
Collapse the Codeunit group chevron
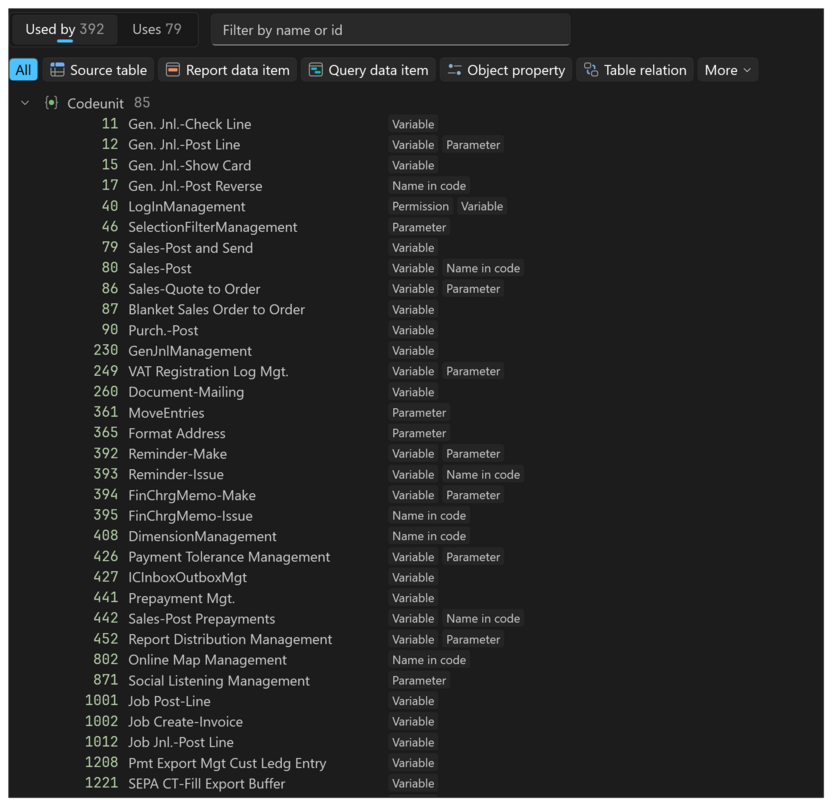point(25,102)
